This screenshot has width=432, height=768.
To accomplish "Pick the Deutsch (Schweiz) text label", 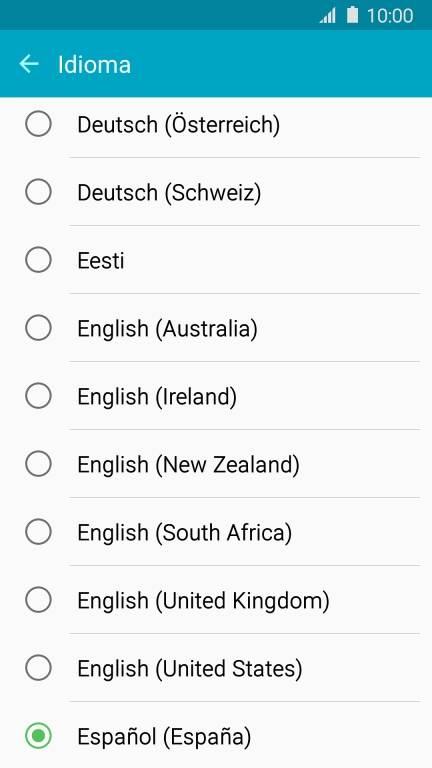I will [169, 192].
